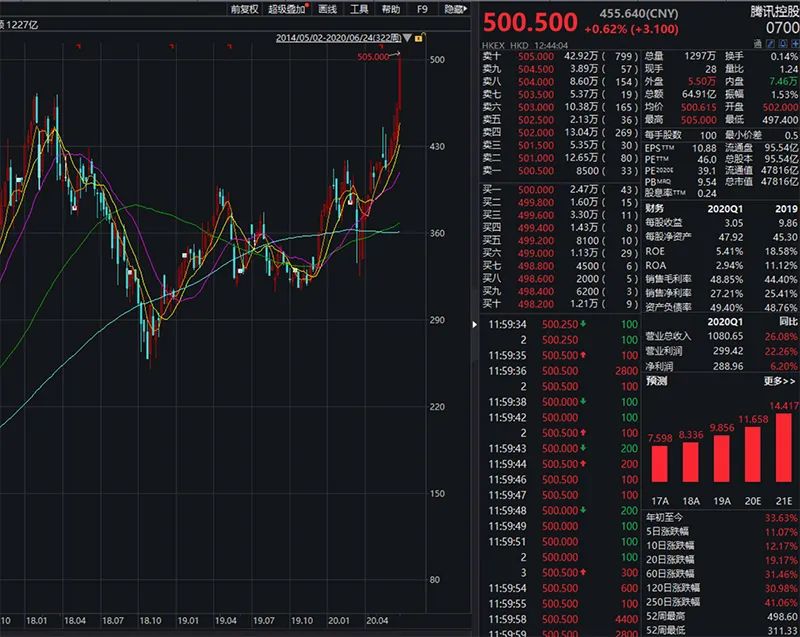Click the blue edit note icon under stock code
The image size is (800, 637).
(x=770, y=44)
